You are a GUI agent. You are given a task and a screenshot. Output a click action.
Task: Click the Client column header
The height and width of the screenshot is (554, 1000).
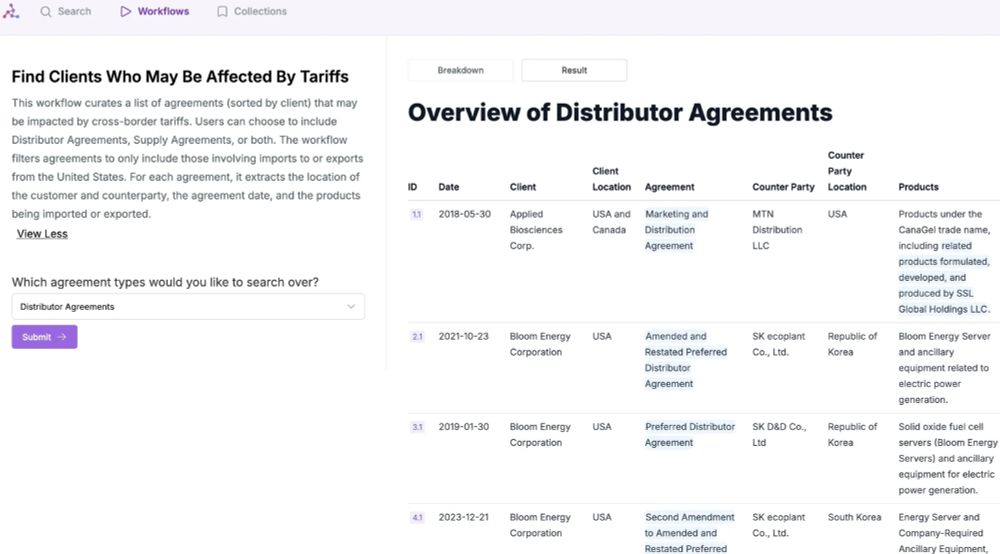522,187
